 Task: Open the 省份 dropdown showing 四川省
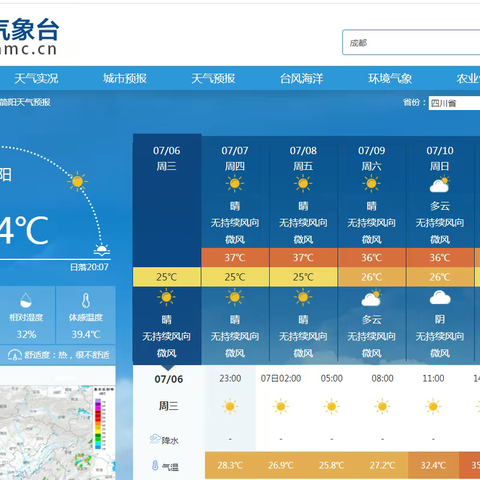point(454,103)
